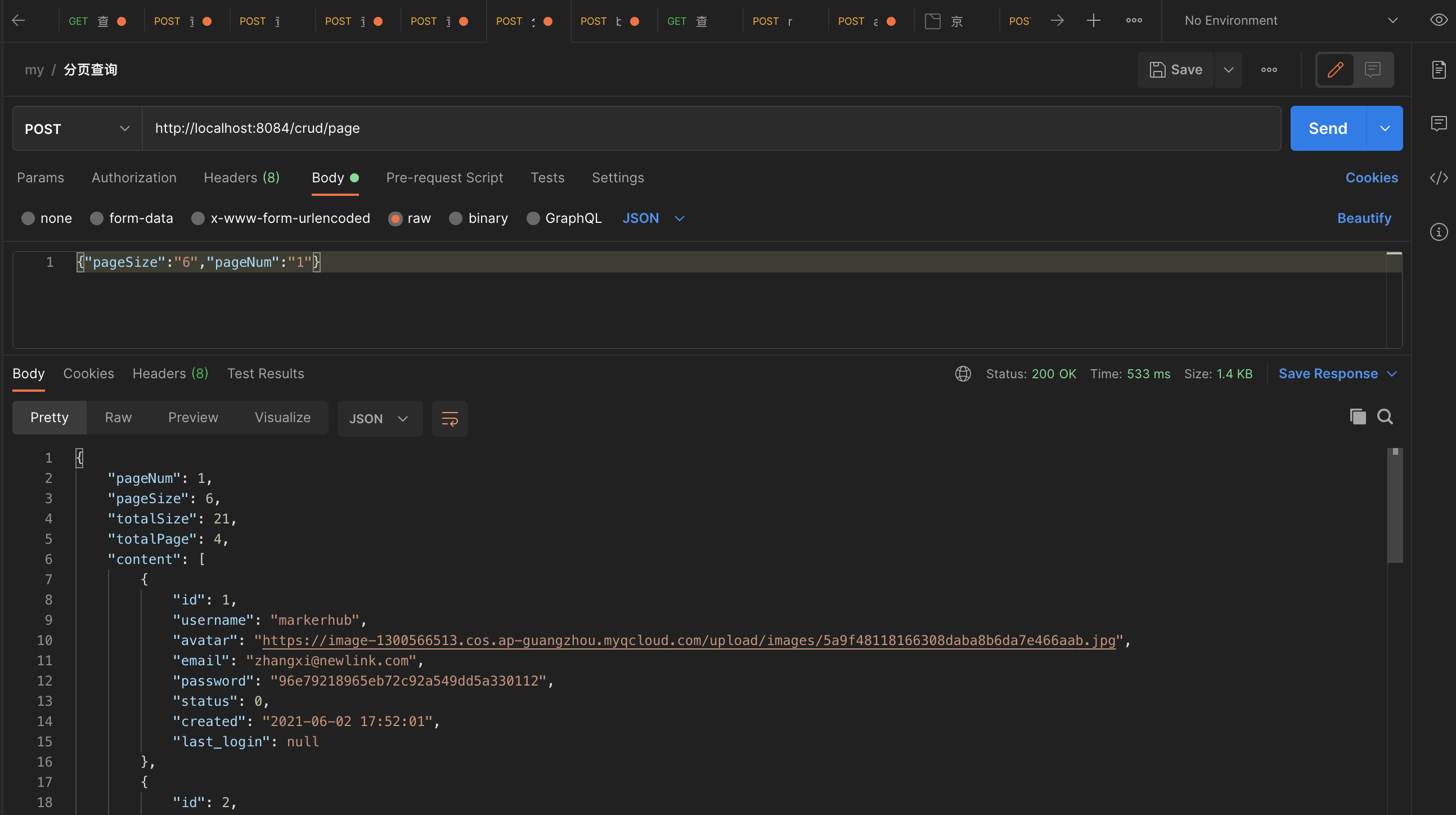The width and height of the screenshot is (1456, 815).
Task: Select the form-data body radio button
Action: [x=97, y=218]
